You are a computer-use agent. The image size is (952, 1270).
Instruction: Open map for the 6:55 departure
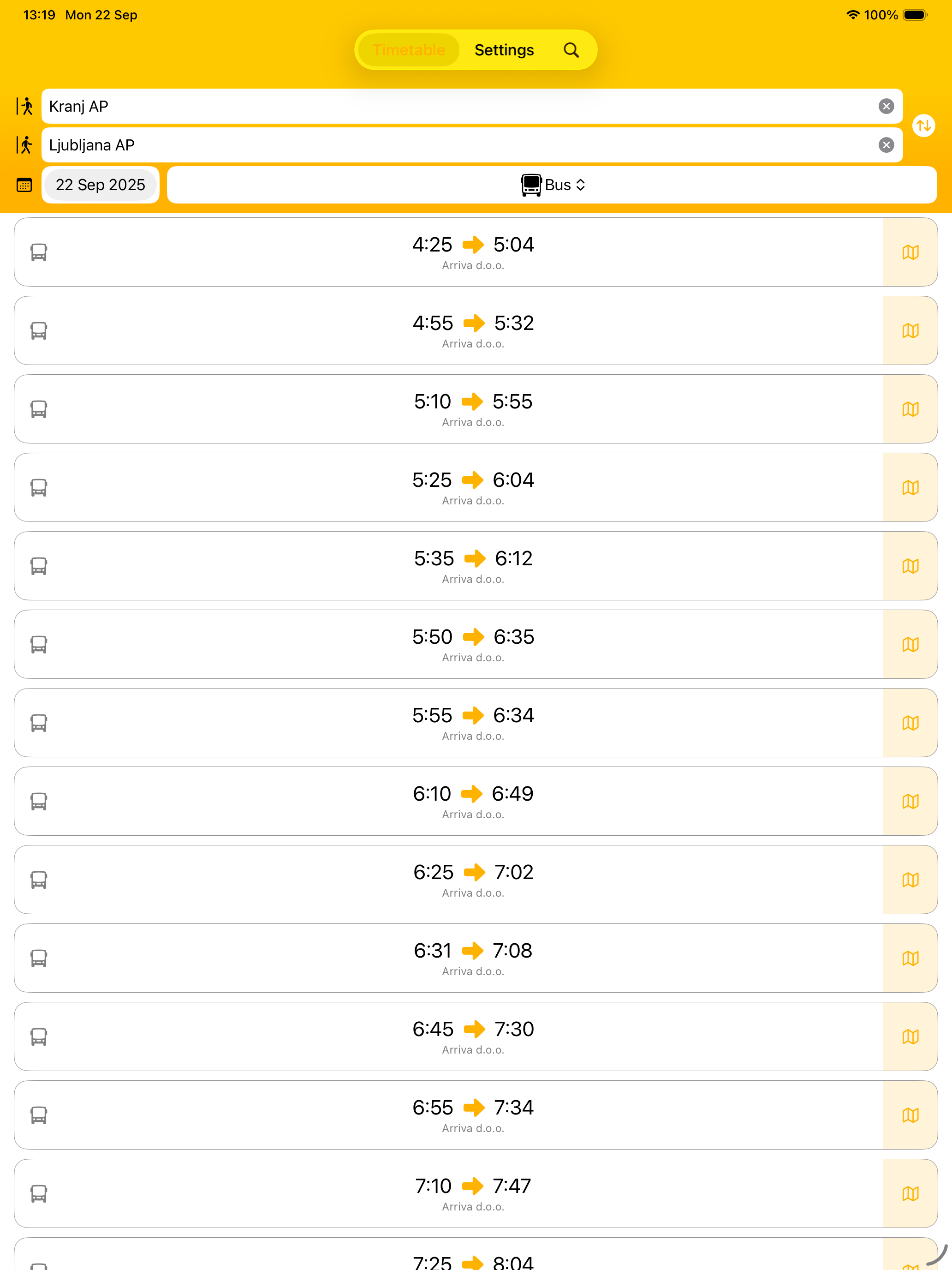[x=910, y=1115]
